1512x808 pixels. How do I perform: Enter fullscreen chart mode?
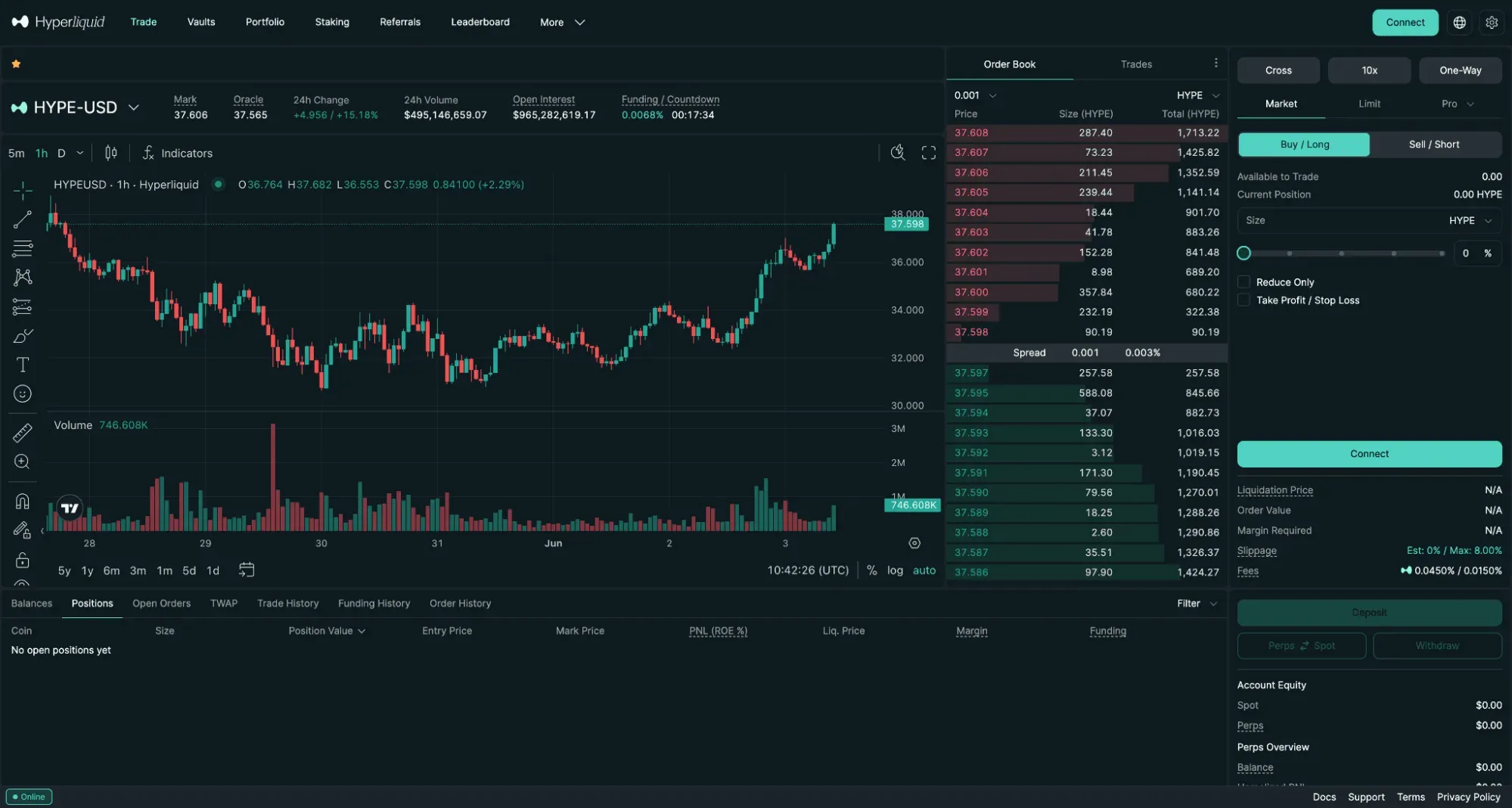(929, 153)
